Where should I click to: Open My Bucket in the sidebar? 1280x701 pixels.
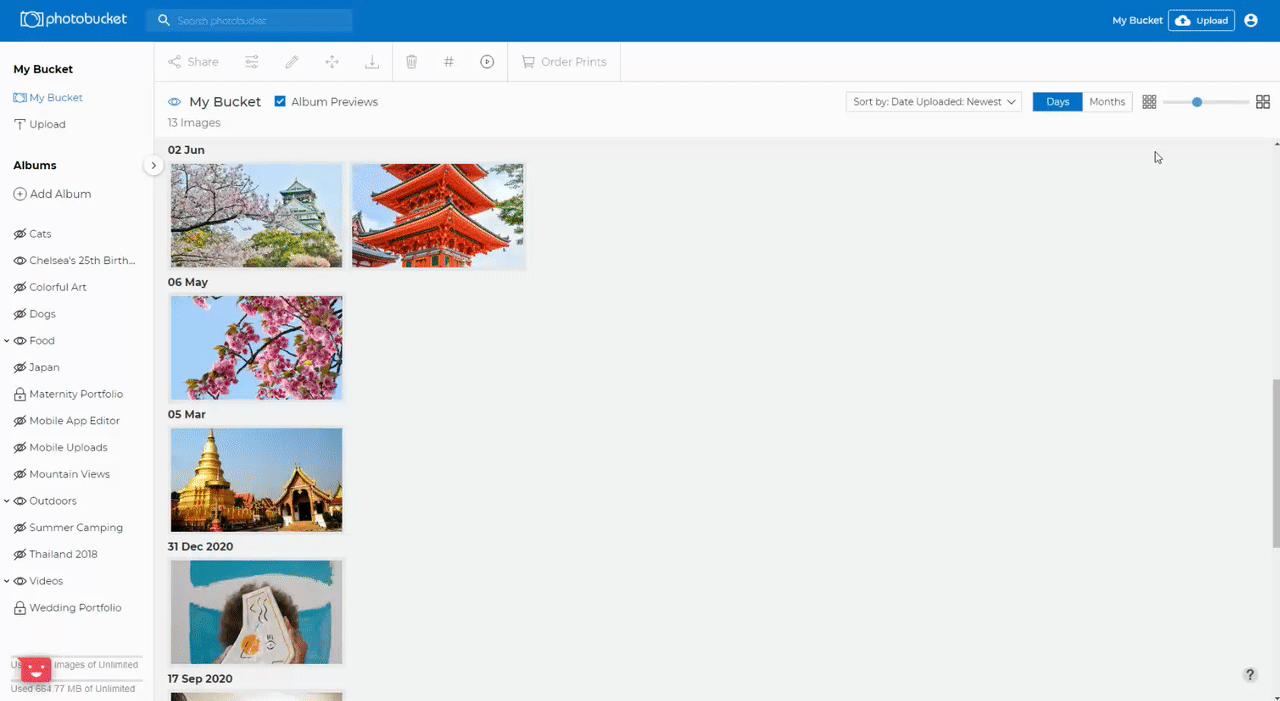point(48,98)
